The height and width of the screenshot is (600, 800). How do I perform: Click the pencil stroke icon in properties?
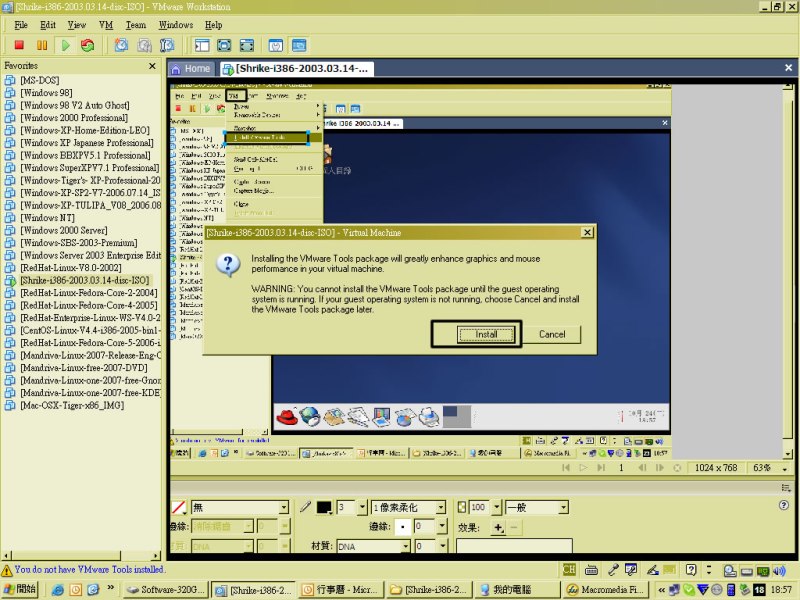click(x=305, y=507)
